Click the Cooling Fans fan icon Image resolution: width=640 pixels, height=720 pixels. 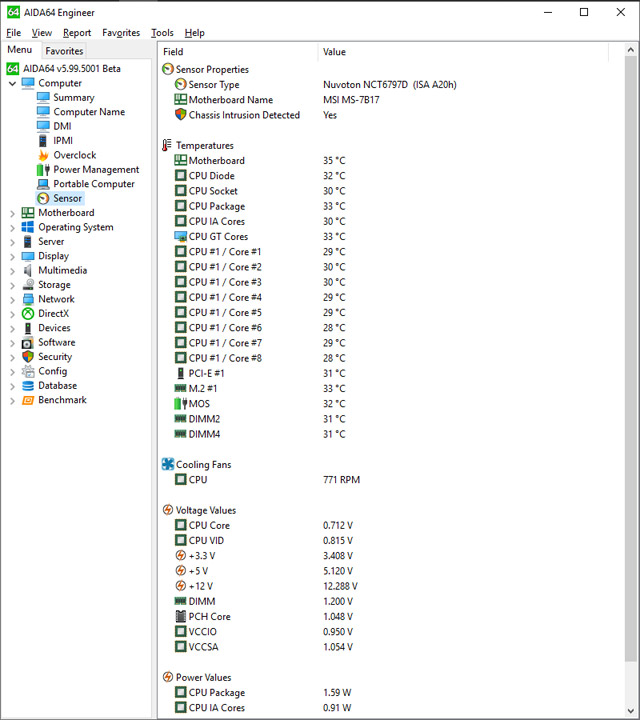168,464
